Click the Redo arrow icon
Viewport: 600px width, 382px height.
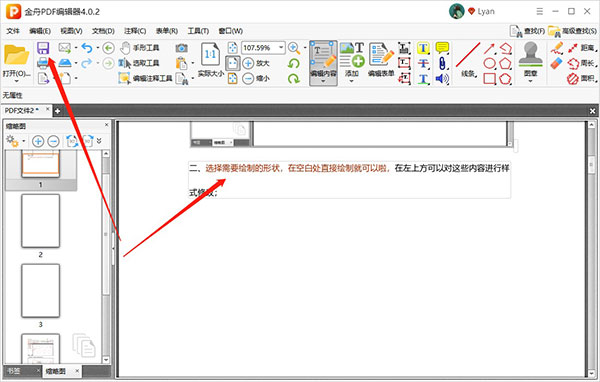coord(87,63)
